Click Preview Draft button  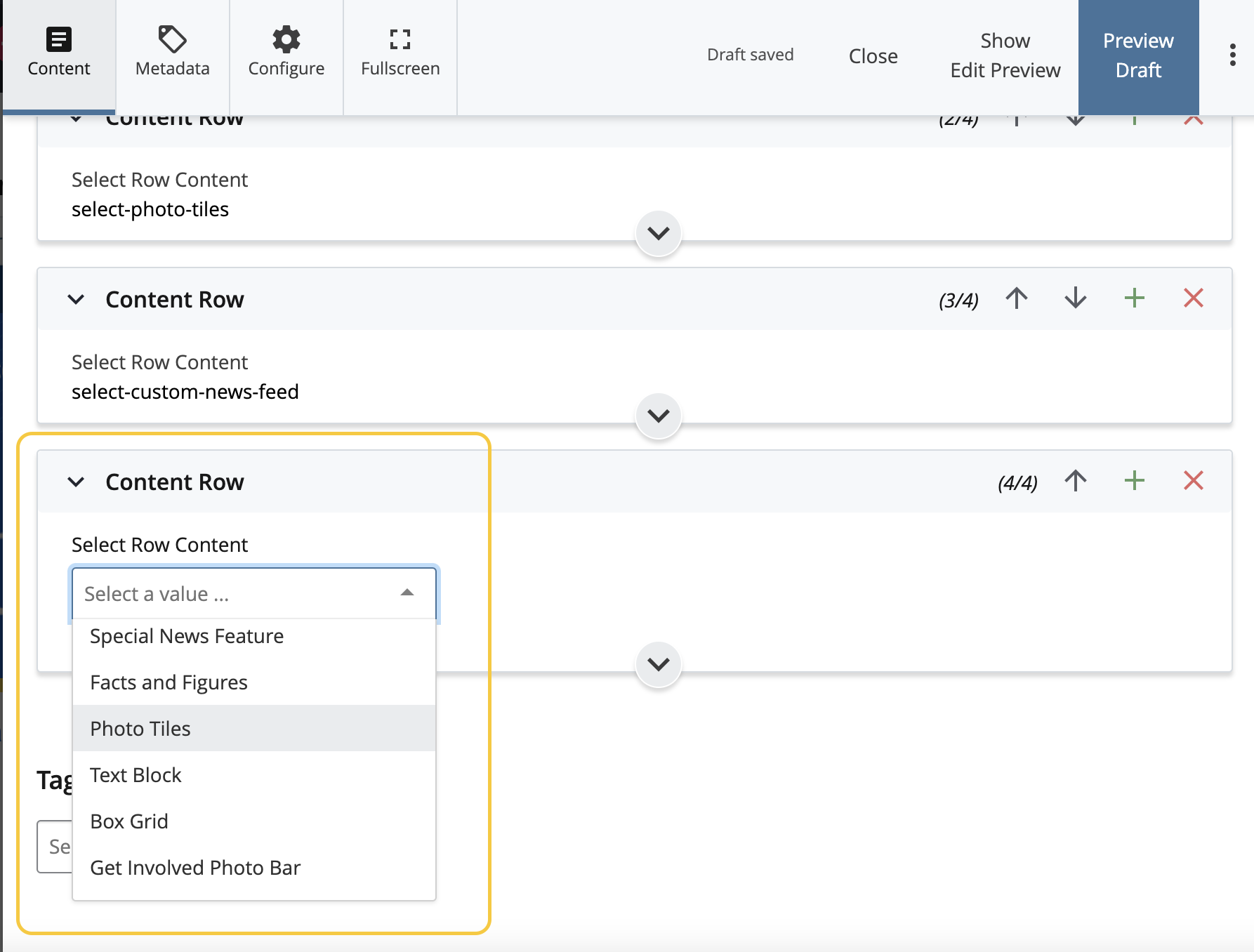pos(1138,56)
